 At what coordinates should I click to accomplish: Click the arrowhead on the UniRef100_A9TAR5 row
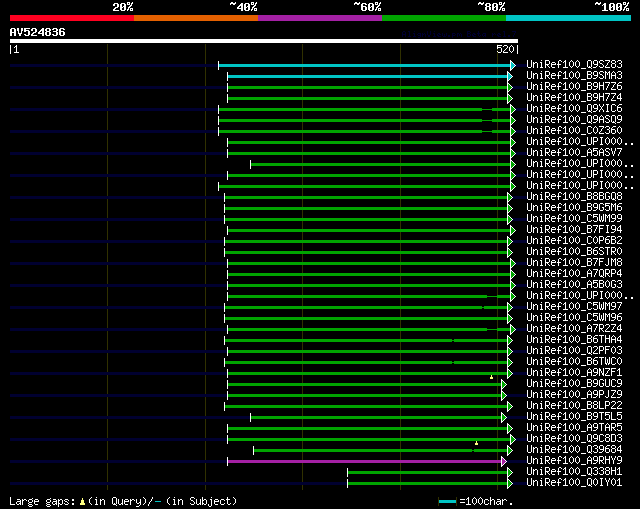click(510, 429)
